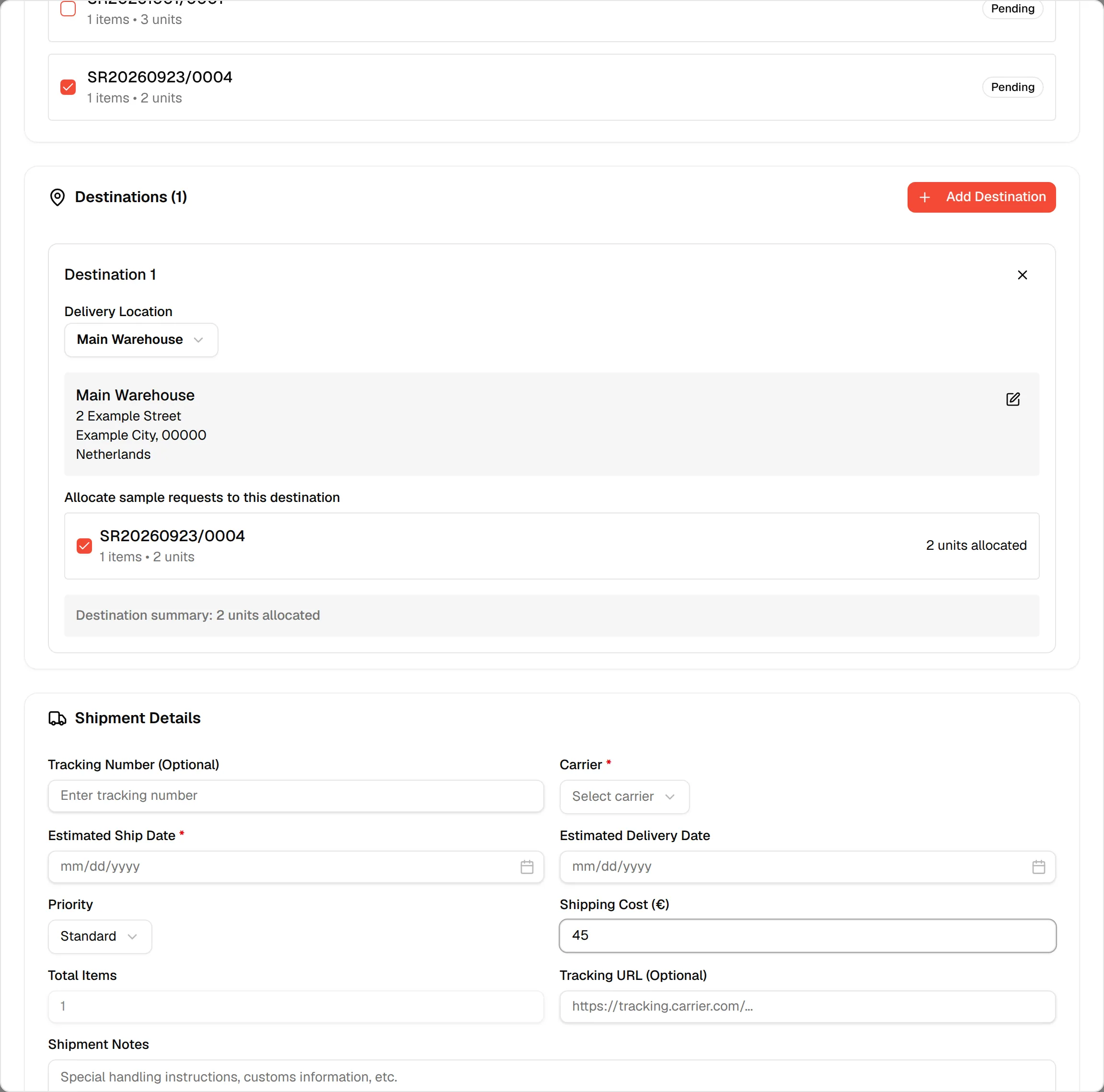Viewport: 1104px width, 1092px height.
Task: Open the Estimated Ship Date calendar icon
Action: 527,866
